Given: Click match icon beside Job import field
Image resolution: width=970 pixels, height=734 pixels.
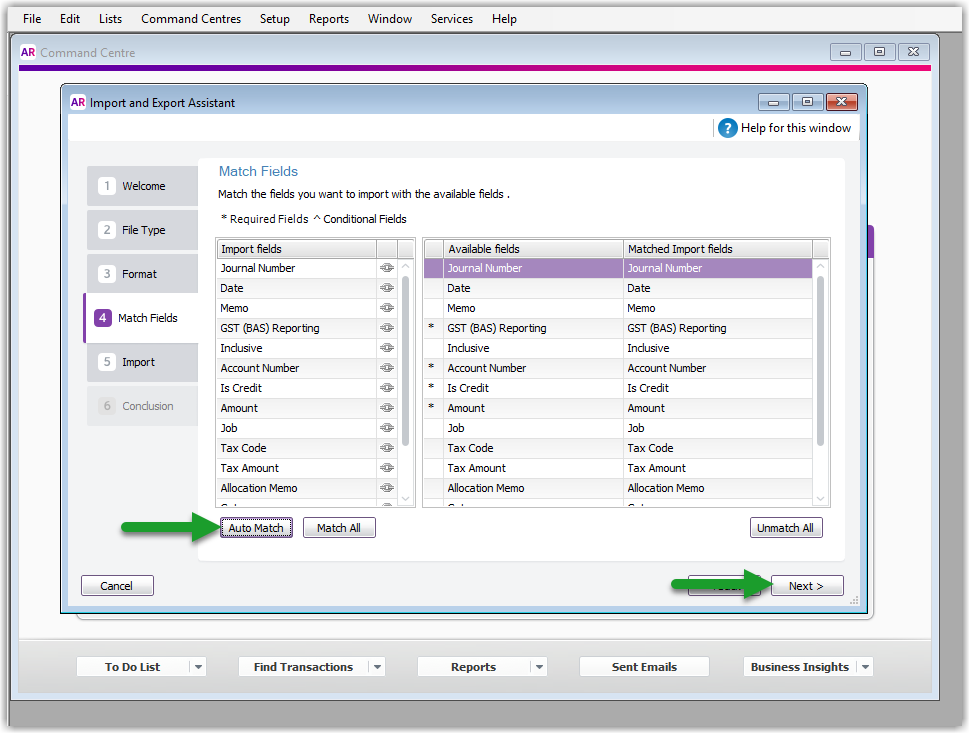Looking at the screenshot, I should click(x=387, y=428).
